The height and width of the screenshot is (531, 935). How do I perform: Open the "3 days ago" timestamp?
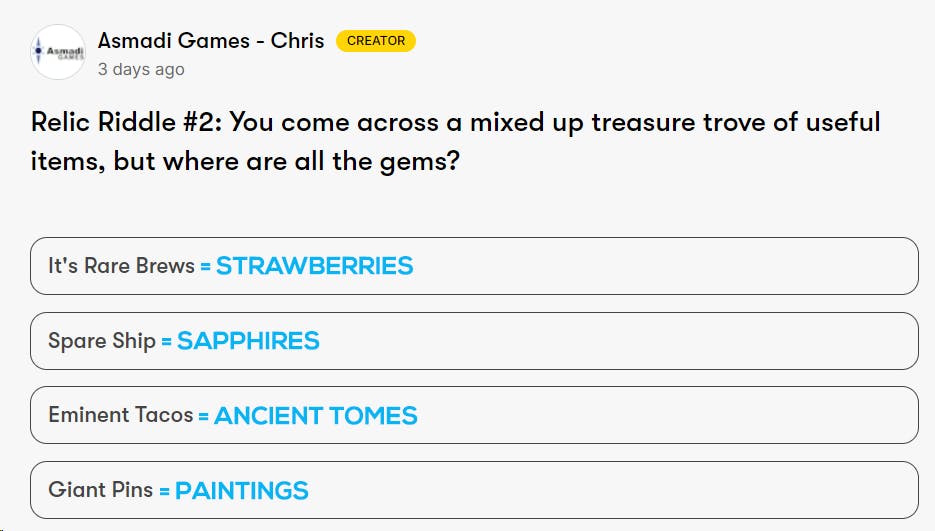141,70
